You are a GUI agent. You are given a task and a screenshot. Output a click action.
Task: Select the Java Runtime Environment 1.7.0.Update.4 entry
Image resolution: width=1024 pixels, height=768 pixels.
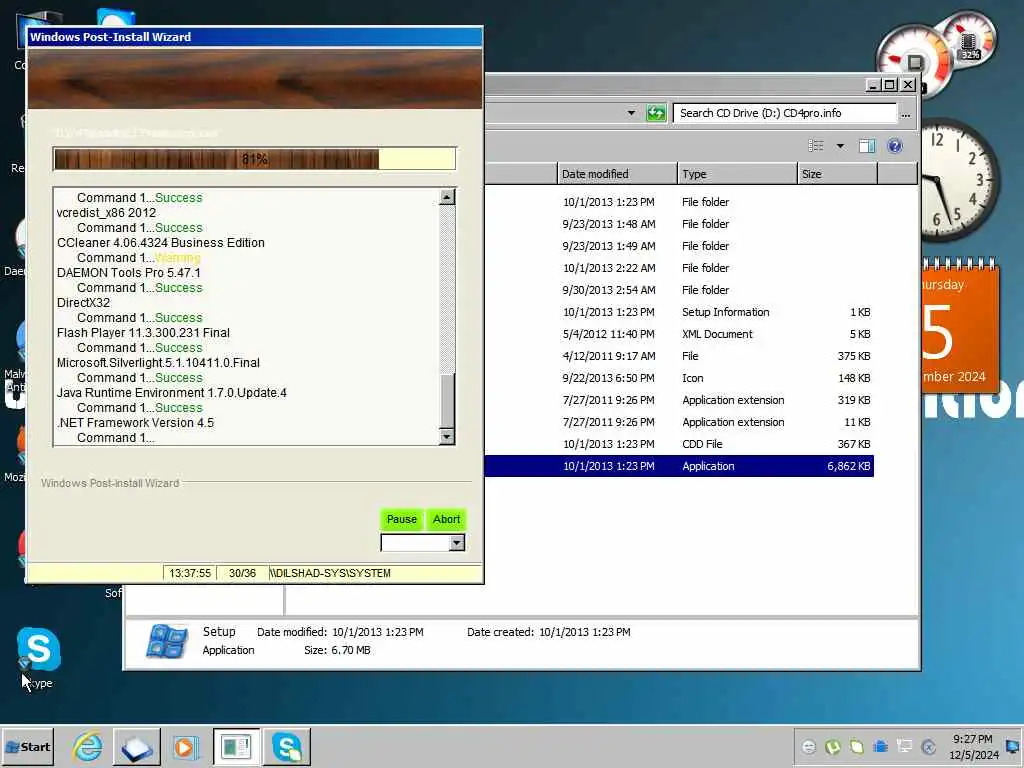172,392
